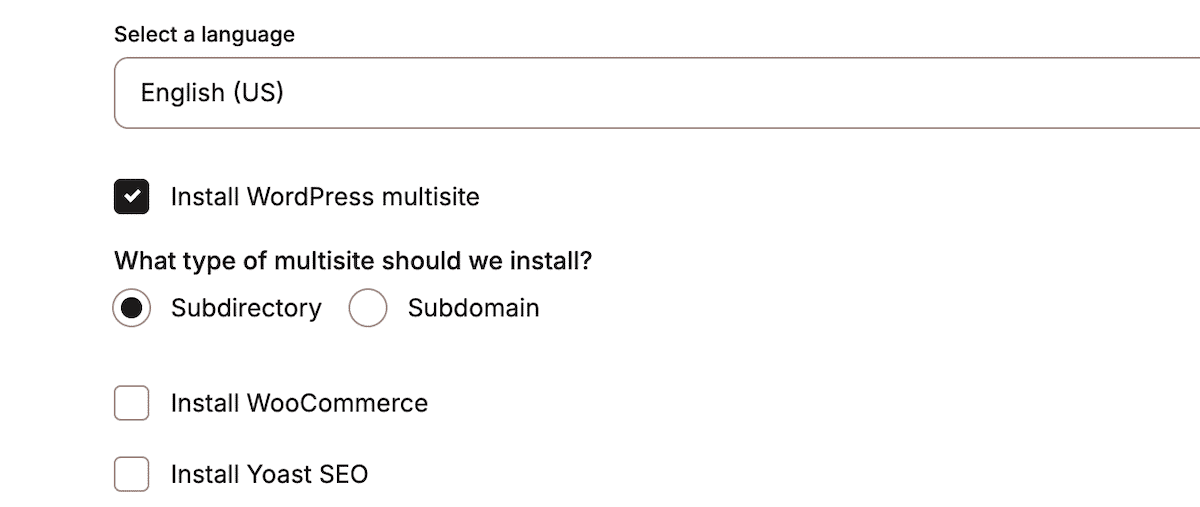The height and width of the screenshot is (507, 1200).
Task: Click the "What type of multisite" question heading
Action: [353, 262]
